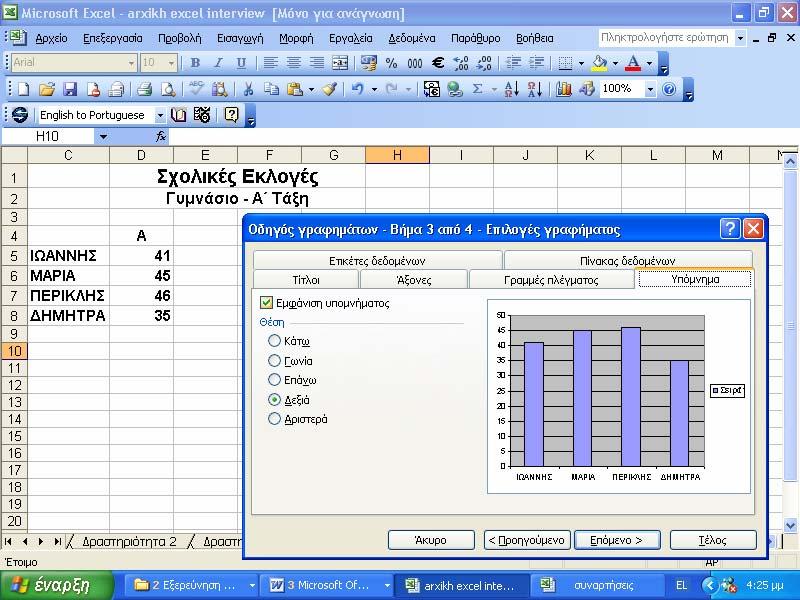This screenshot has width=800, height=600.
Task: Select Δεξιά legend position
Action: pos(274,399)
